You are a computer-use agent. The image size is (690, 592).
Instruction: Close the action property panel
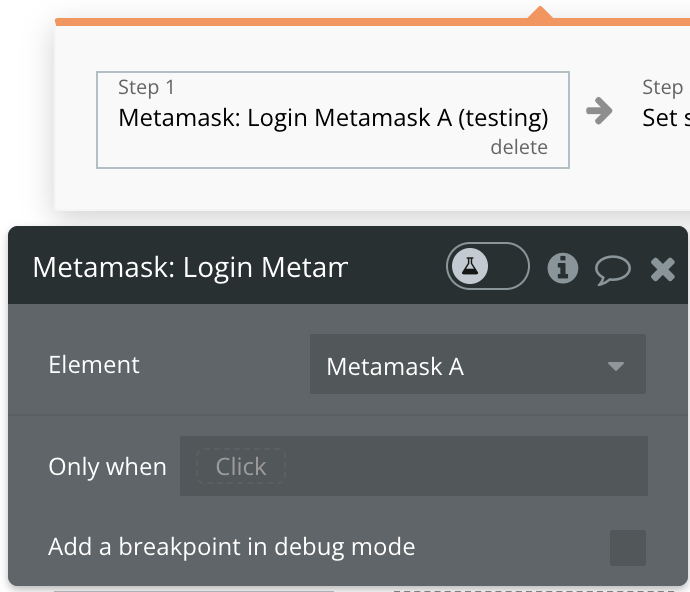pyautogui.click(x=663, y=269)
